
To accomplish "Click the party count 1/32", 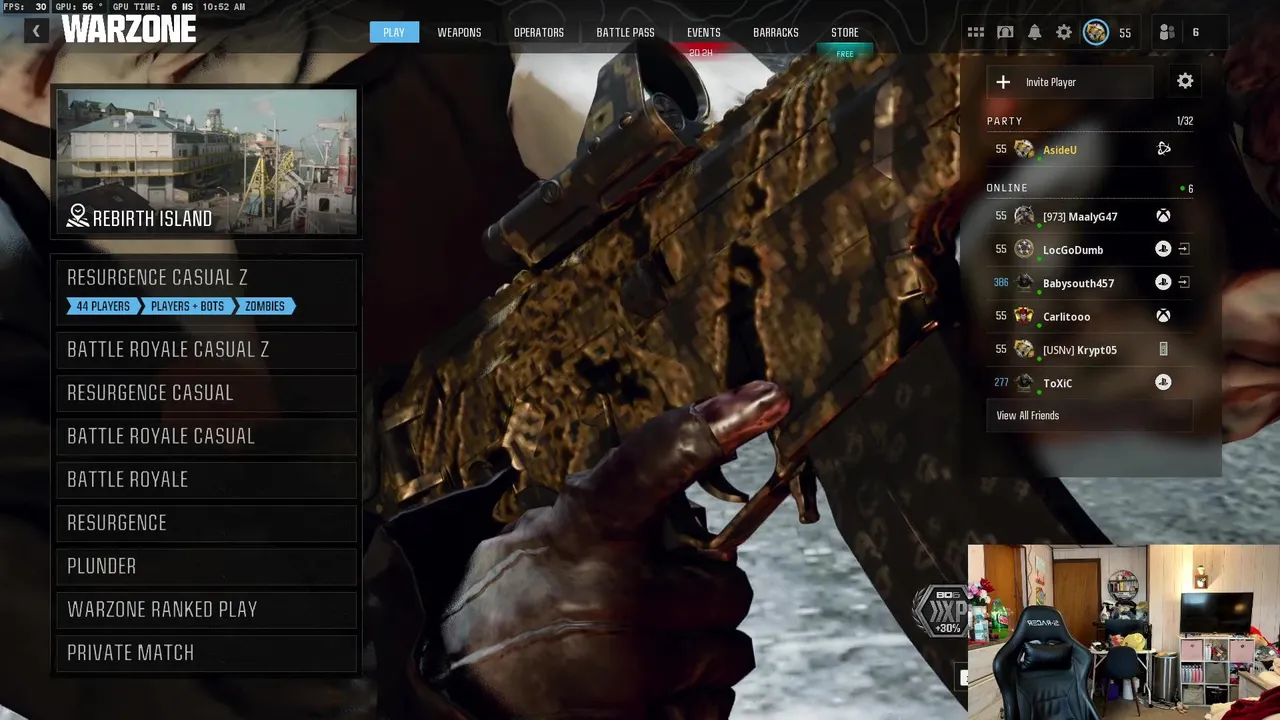I will click(x=1184, y=121).
